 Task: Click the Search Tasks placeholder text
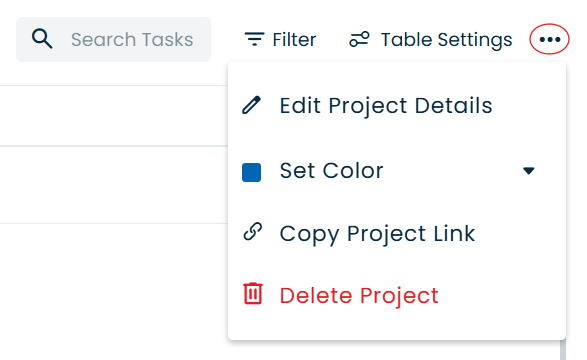point(132,39)
